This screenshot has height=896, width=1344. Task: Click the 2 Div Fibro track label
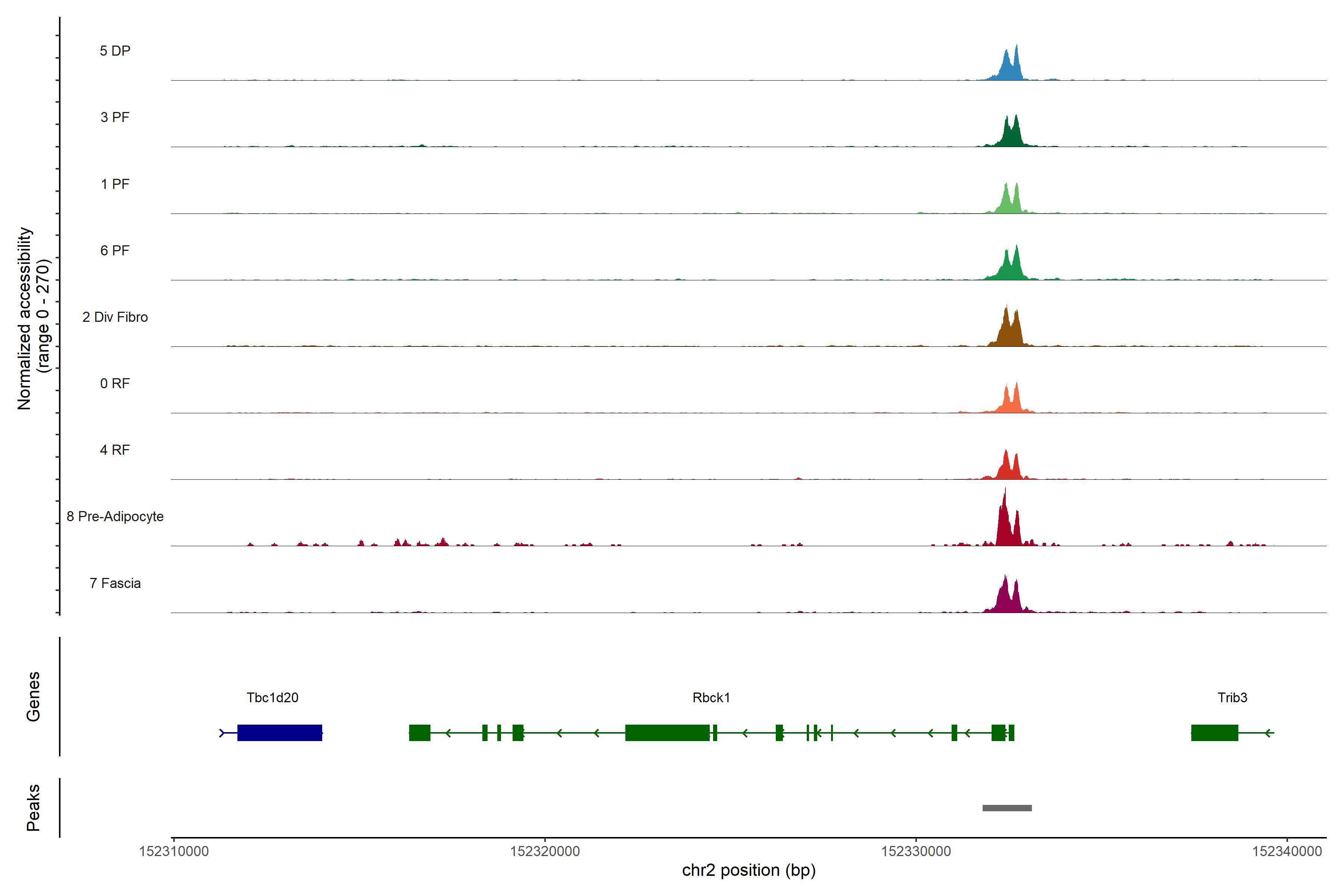pyautogui.click(x=115, y=317)
